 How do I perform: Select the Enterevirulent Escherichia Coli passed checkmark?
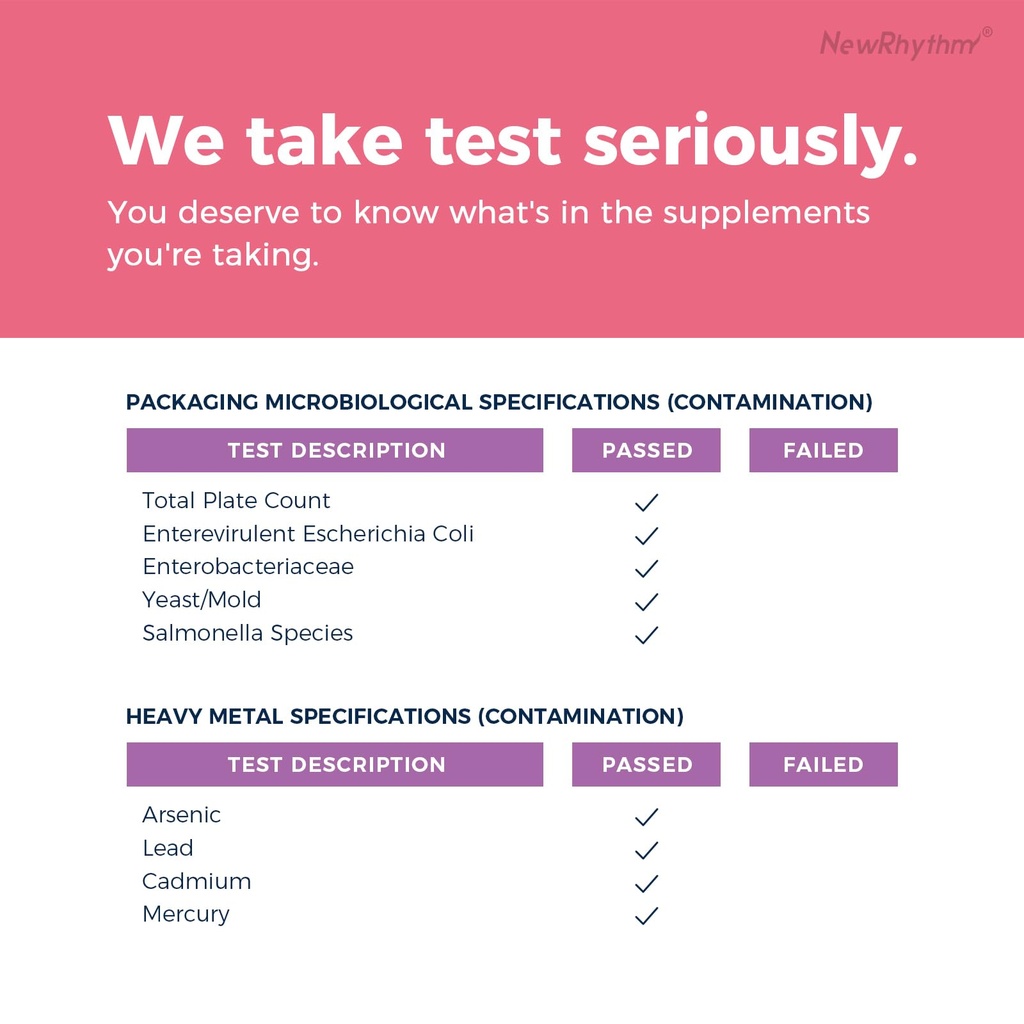click(647, 535)
